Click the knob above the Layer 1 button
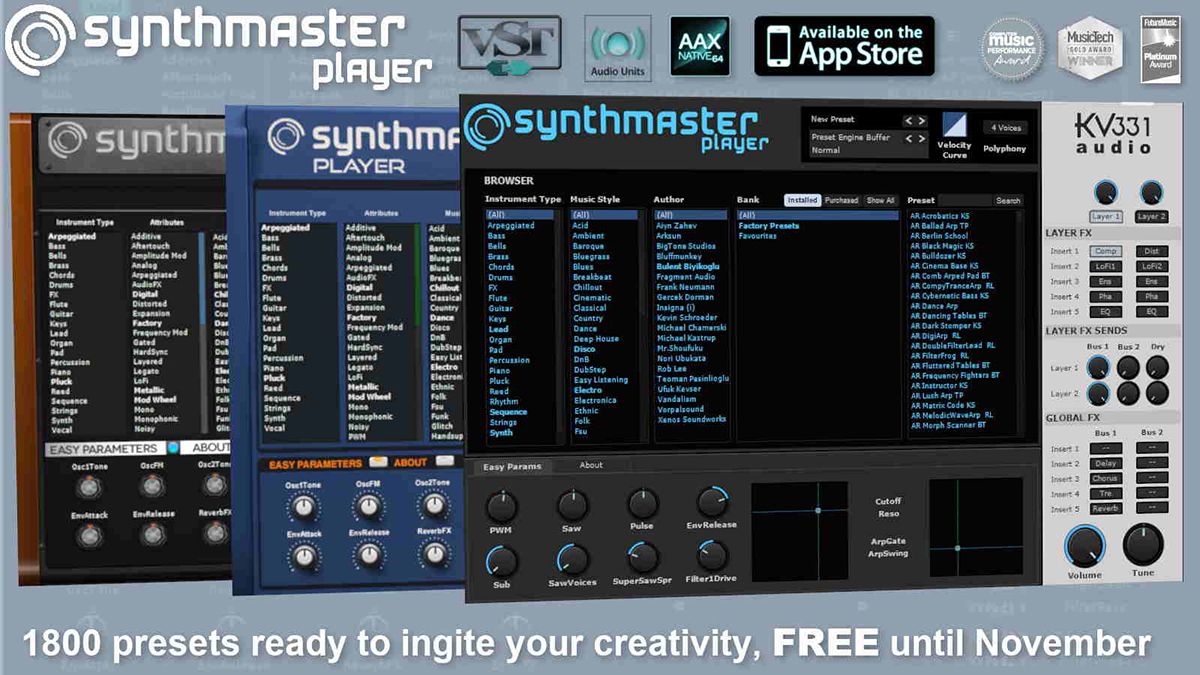This screenshot has height=675, width=1200. pyautogui.click(x=1105, y=192)
